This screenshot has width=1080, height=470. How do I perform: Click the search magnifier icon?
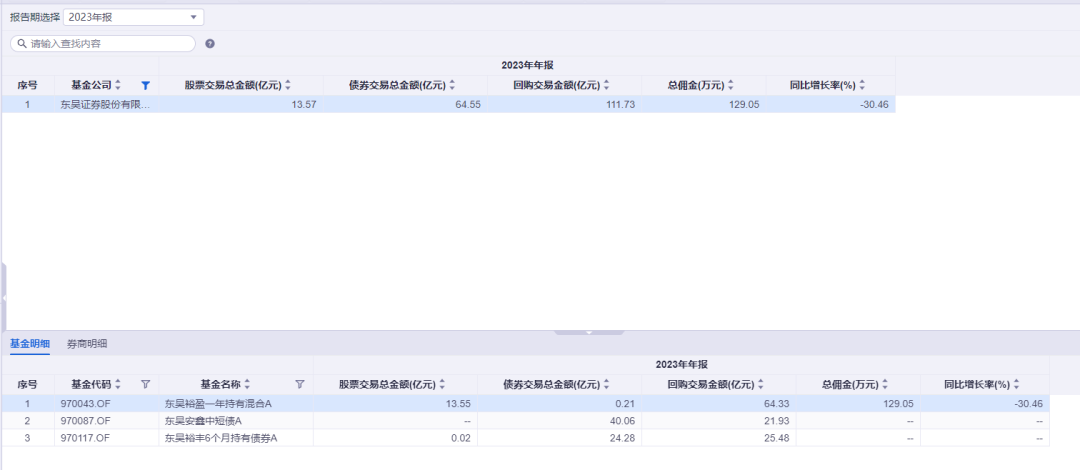tap(21, 43)
